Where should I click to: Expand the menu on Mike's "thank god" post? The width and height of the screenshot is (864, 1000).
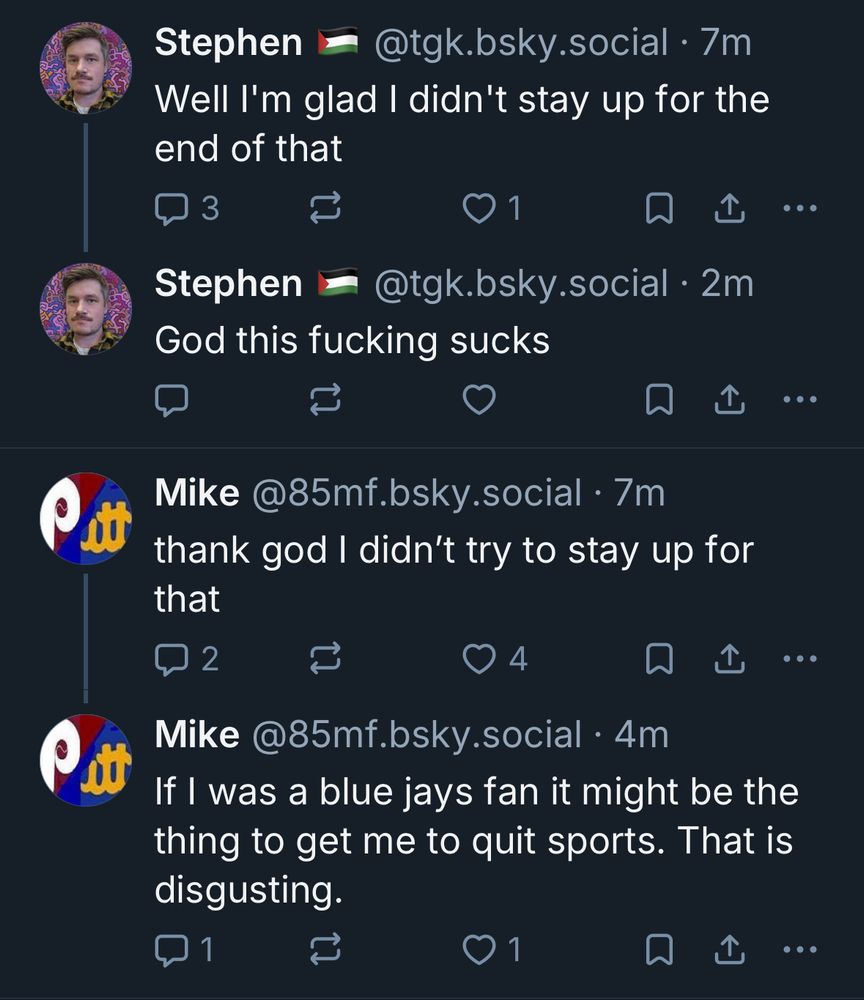tap(800, 658)
